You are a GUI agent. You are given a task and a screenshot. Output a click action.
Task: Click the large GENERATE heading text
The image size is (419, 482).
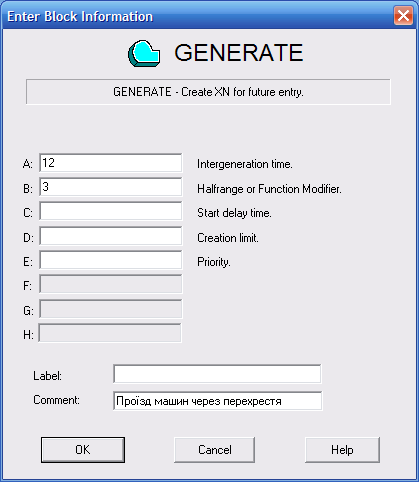point(239,53)
